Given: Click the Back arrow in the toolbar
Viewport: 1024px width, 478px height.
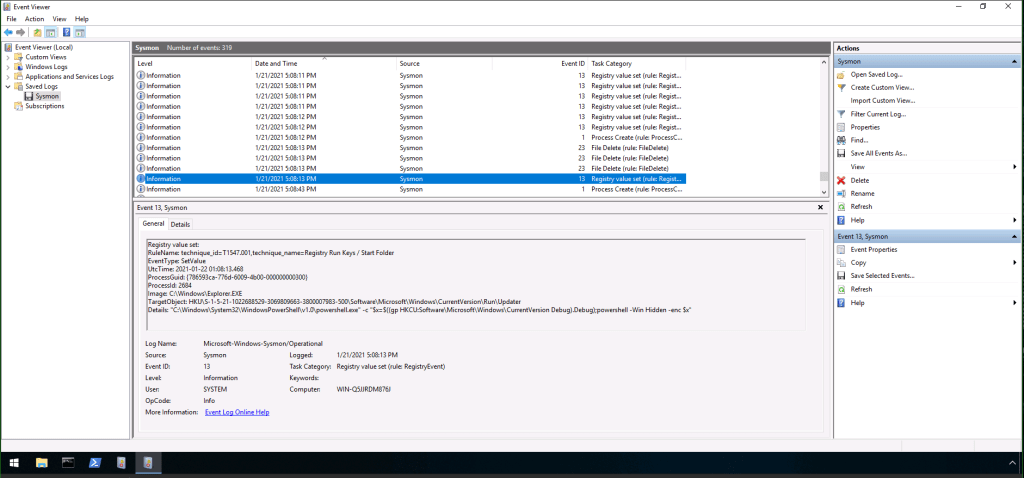Looking at the screenshot, I should (8, 32).
